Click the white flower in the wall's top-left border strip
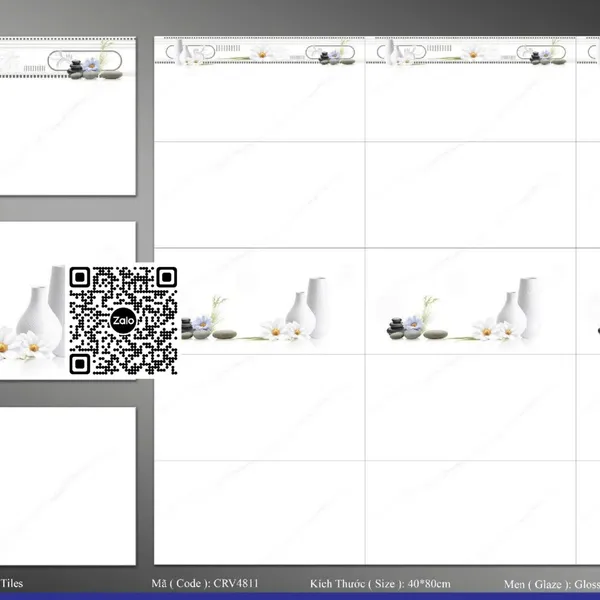600x600 pixels. point(262,51)
